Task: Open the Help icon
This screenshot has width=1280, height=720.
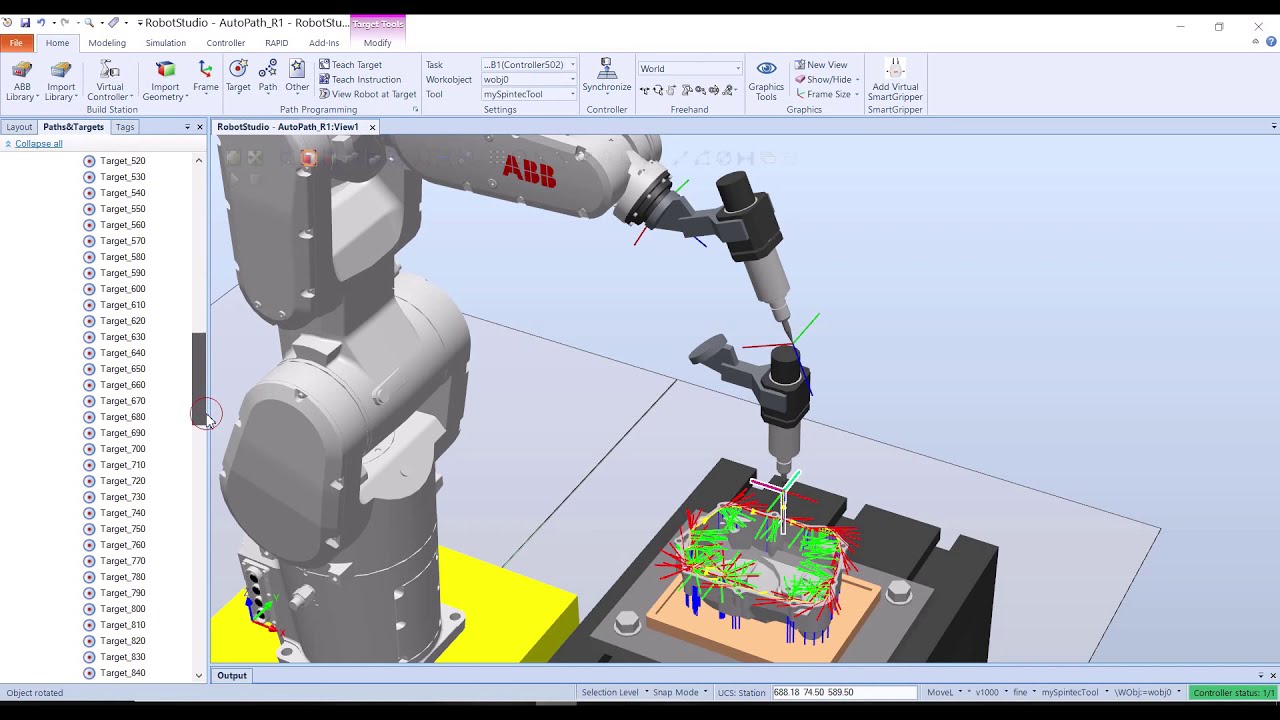Action: pos(1271,42)
